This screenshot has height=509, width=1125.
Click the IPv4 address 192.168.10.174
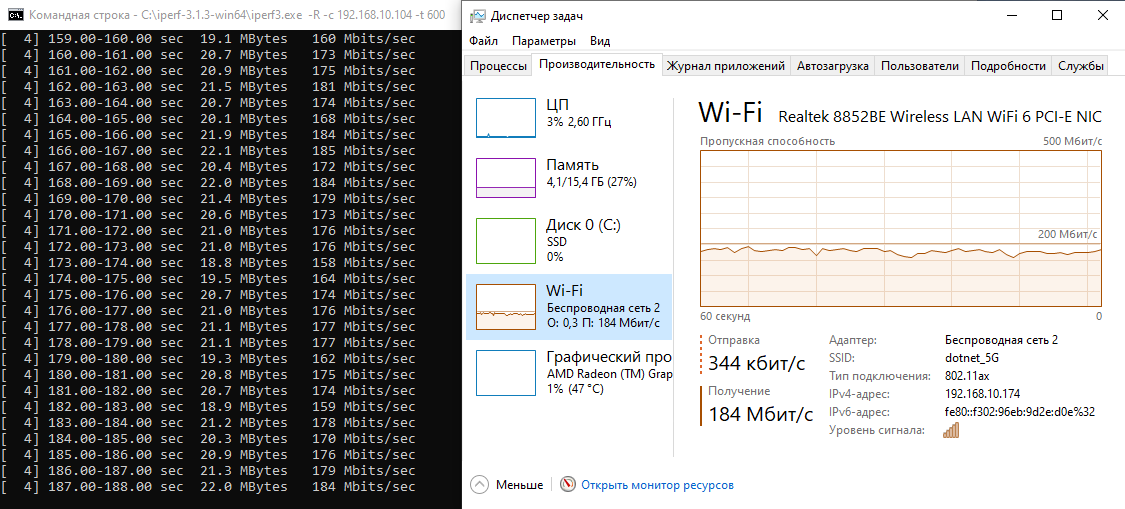coord(982,394)
